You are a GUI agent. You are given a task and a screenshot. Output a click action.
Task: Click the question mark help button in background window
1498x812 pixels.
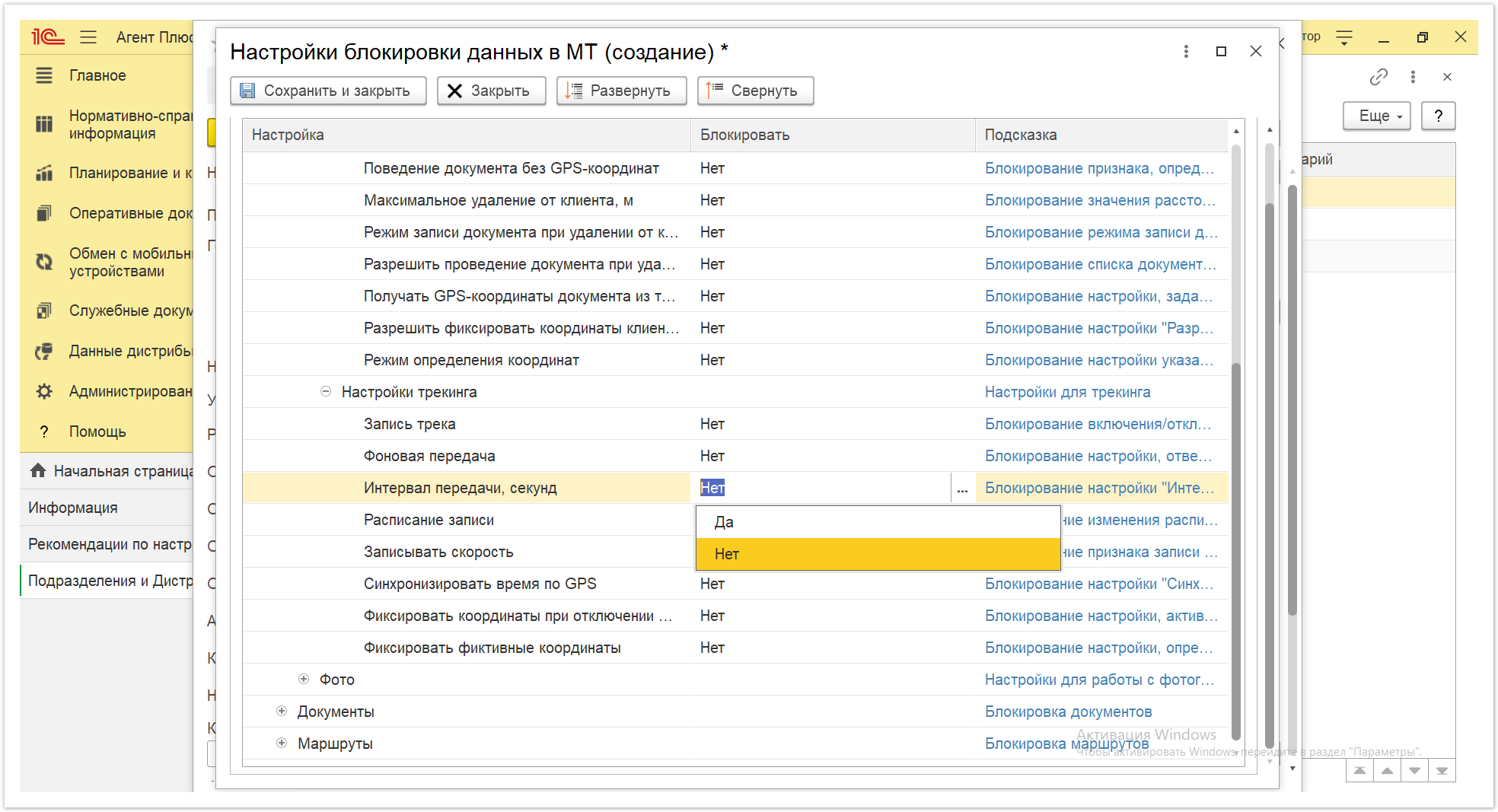coord(1438,116)
